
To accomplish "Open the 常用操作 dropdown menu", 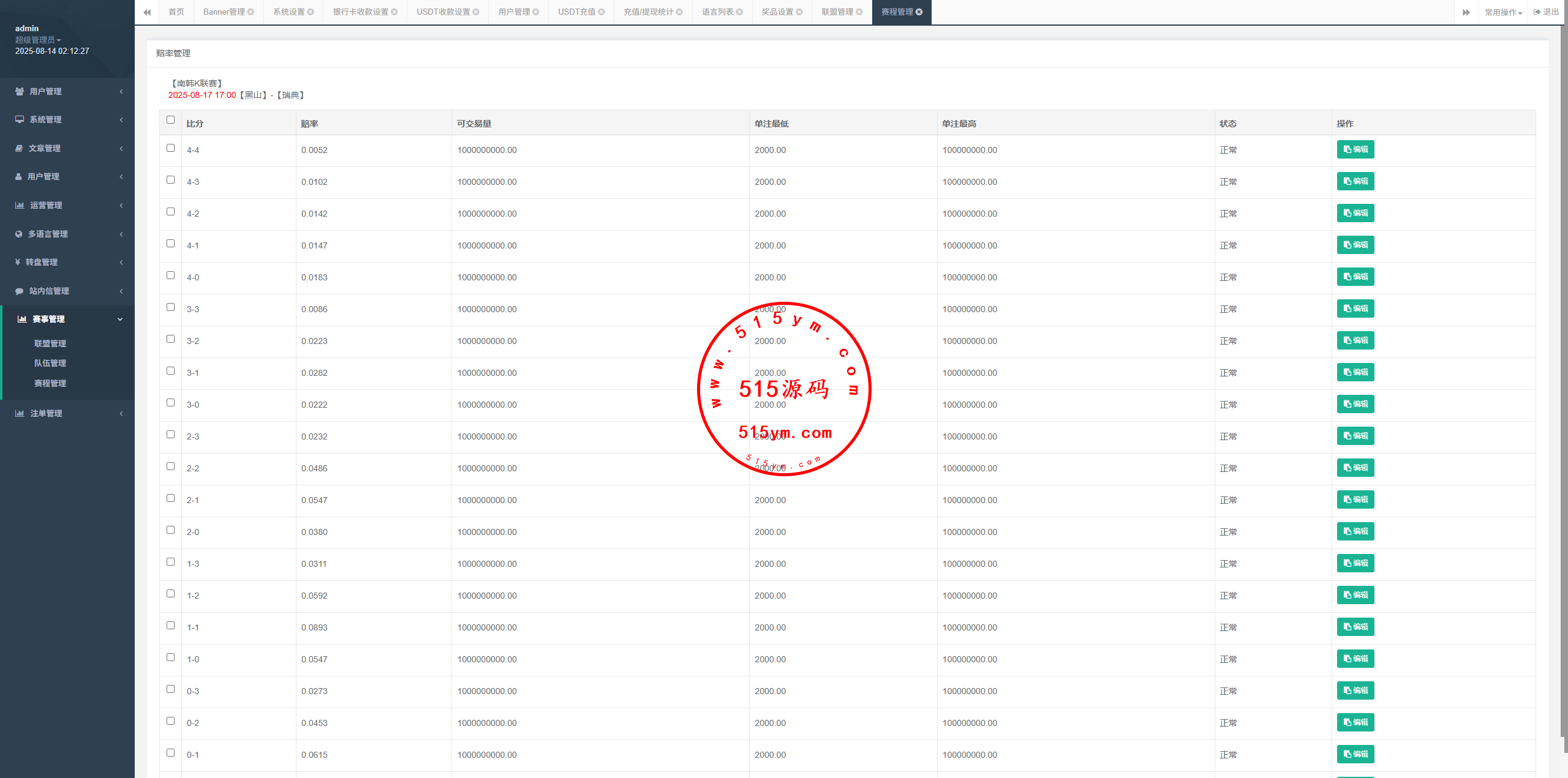I will pos(1502,12).
